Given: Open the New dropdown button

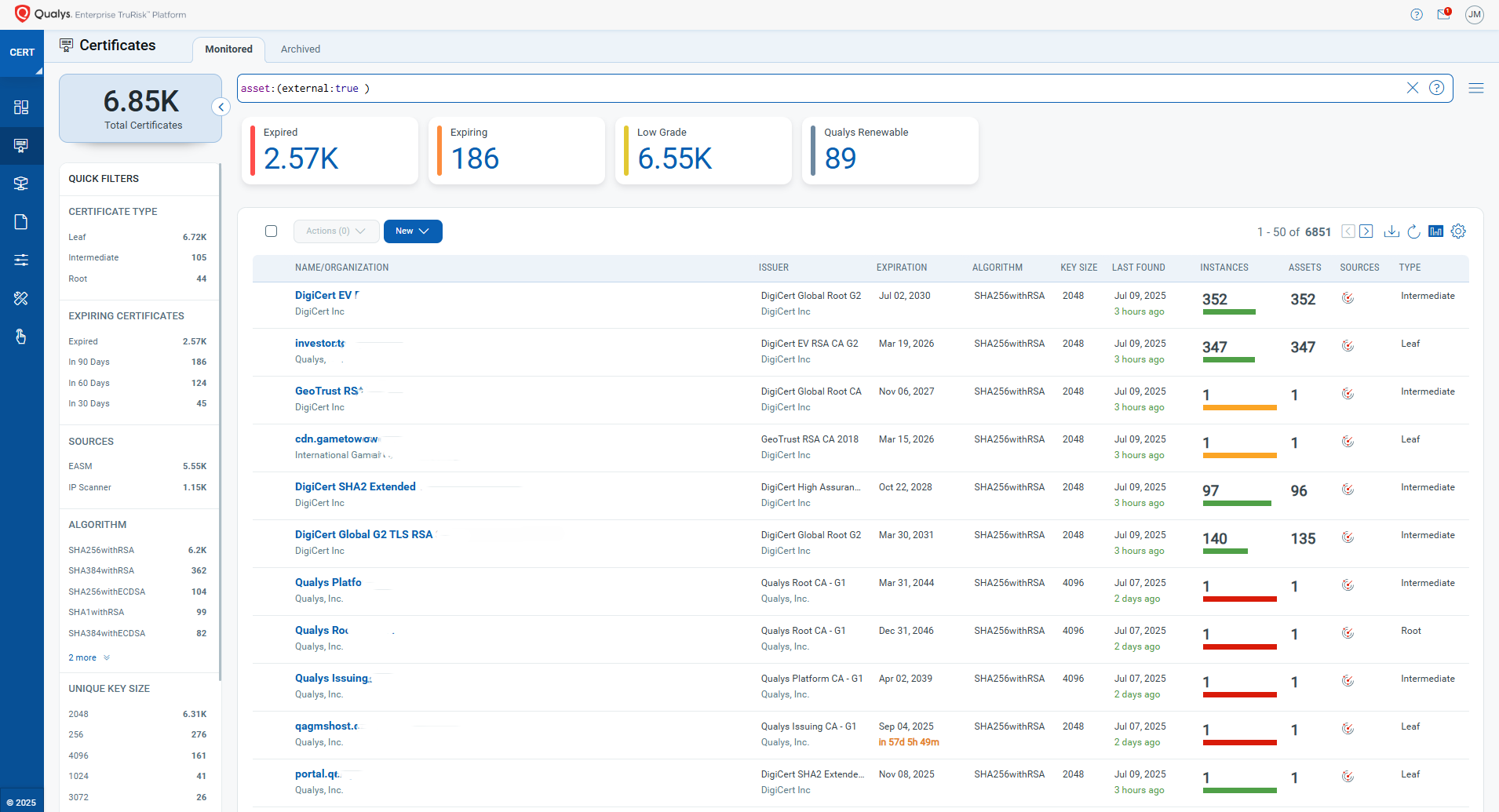Looking at the screenshot, I should pyautogui.click(x=413, y=231).
